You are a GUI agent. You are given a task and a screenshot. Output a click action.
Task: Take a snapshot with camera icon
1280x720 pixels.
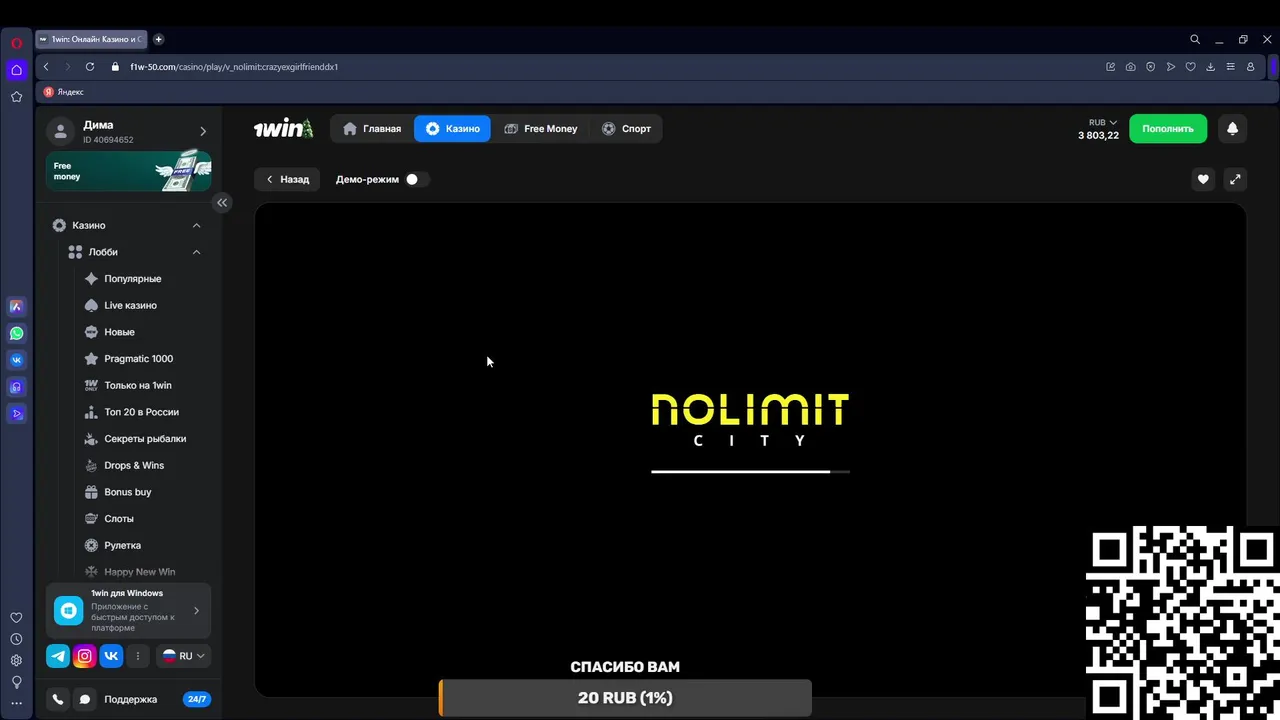[1130, 67]
